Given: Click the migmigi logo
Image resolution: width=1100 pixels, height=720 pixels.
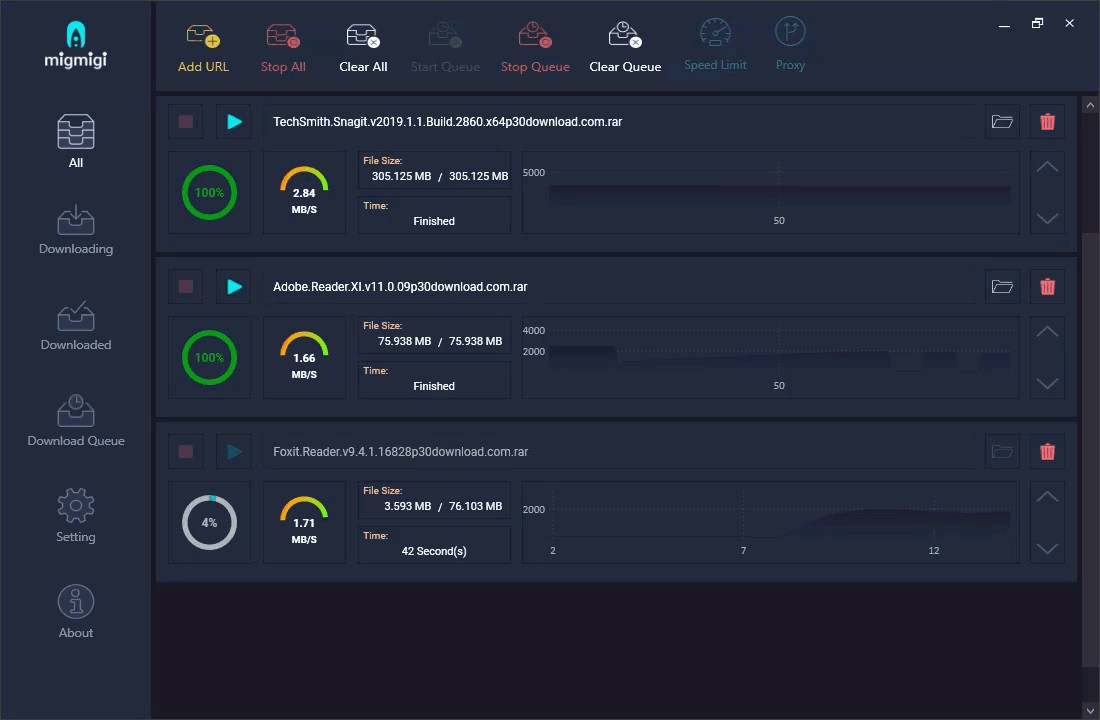Looking at the screenshot, I should (76, 44).
